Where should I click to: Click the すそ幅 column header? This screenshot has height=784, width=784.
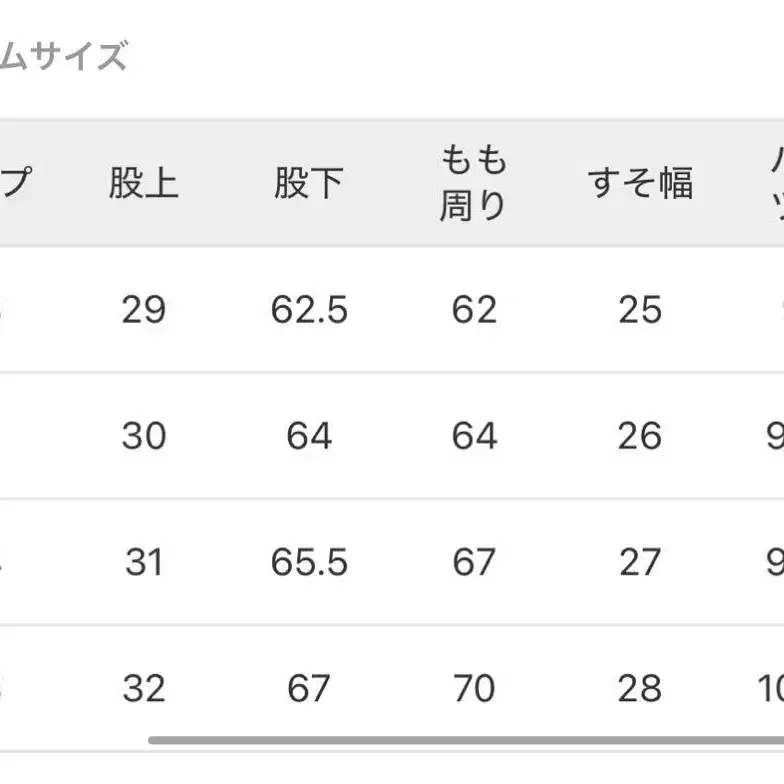coord(640,183)
